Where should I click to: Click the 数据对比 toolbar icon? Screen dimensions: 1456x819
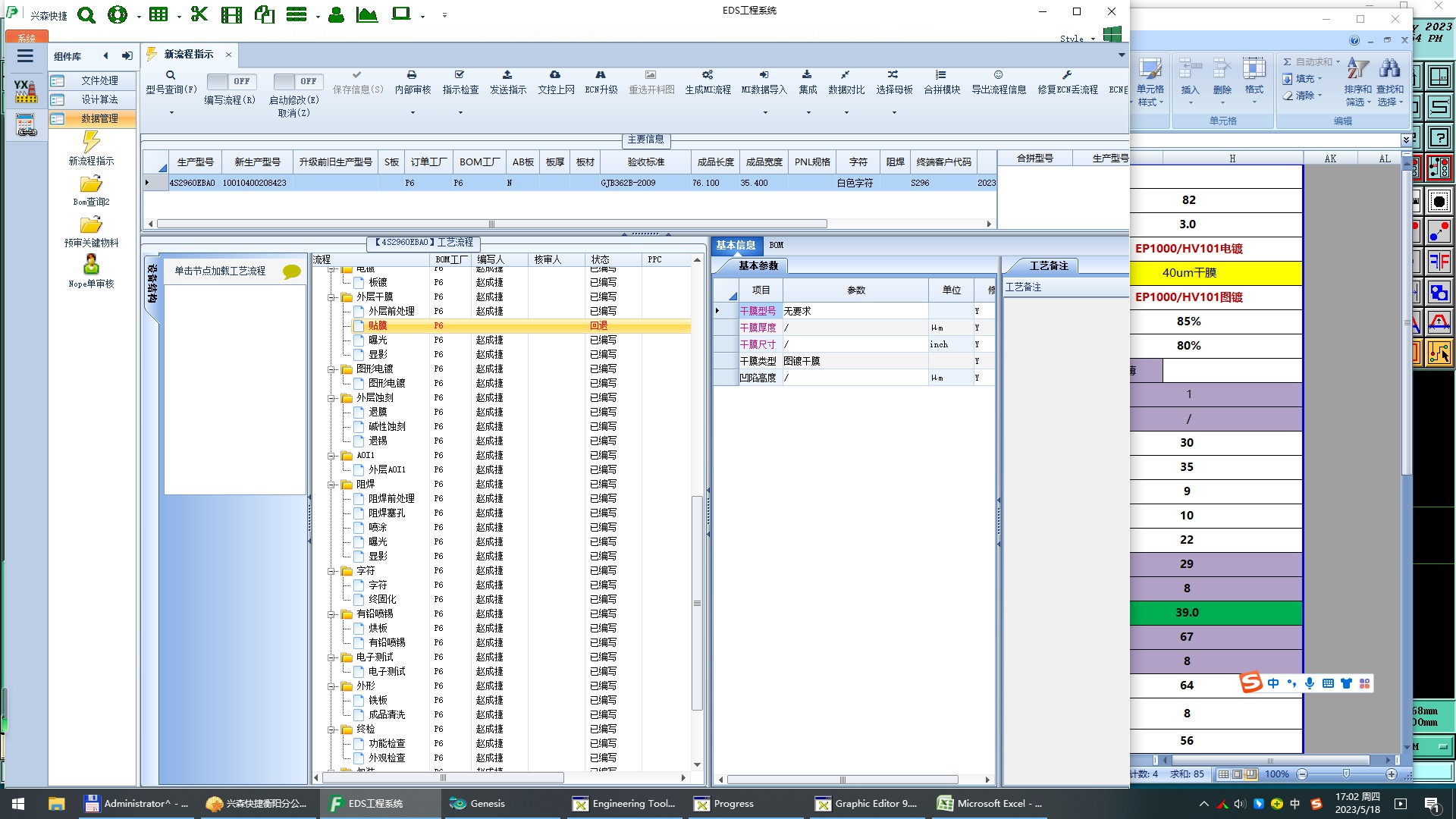846,75
